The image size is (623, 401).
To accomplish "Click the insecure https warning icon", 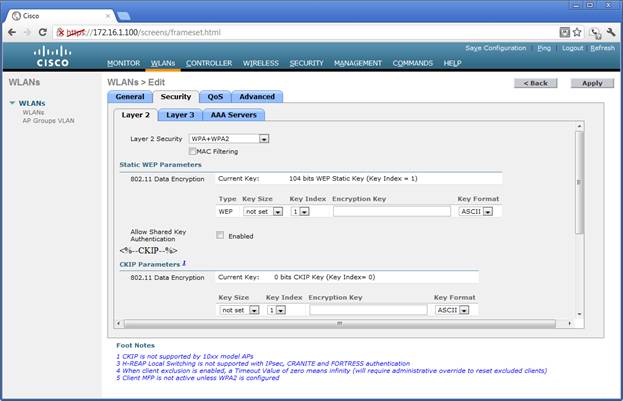I will click(x=60, y=32).
